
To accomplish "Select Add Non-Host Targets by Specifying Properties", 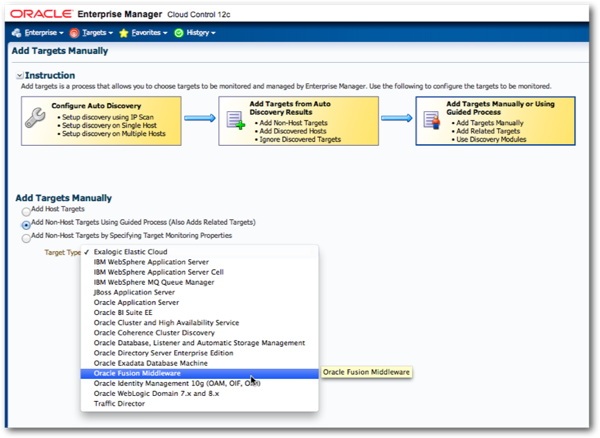I will click(x=26, y=236).
